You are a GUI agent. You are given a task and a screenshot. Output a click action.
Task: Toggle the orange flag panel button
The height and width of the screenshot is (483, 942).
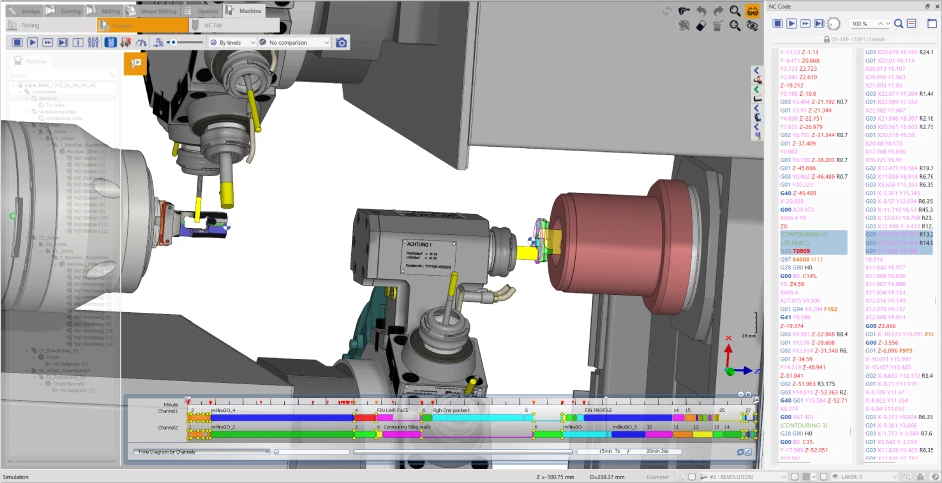134,63
